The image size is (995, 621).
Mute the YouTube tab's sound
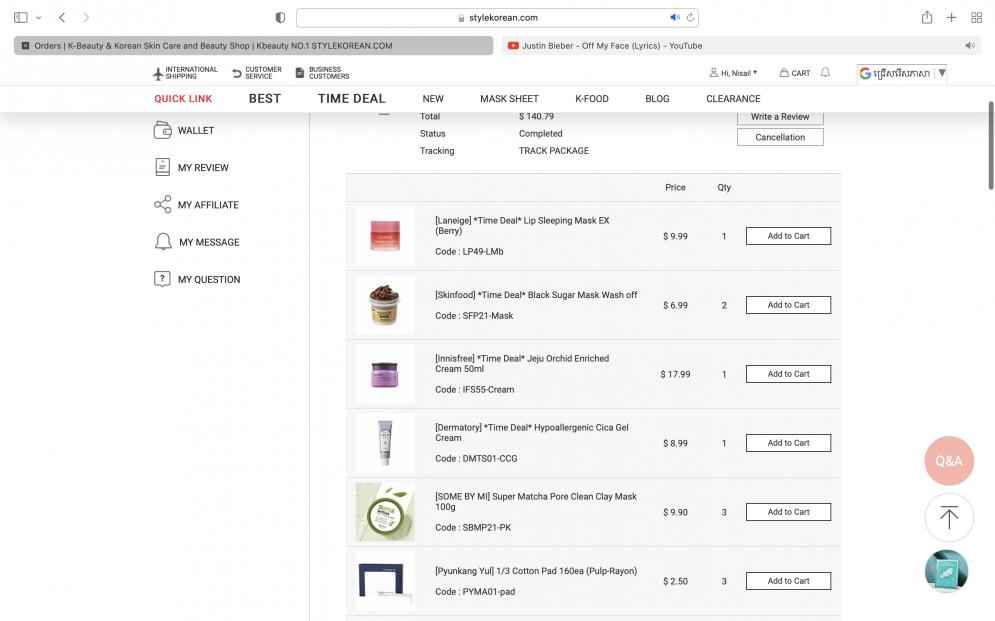[969, 46]
